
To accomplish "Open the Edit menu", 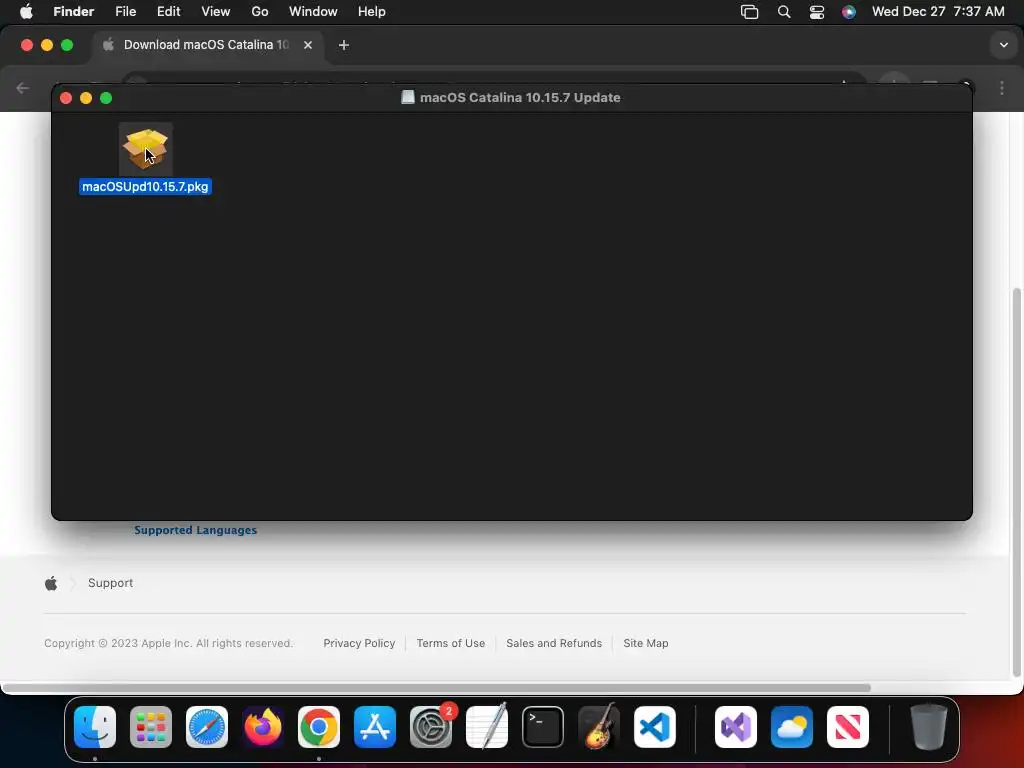I will [x=168, y=12].
